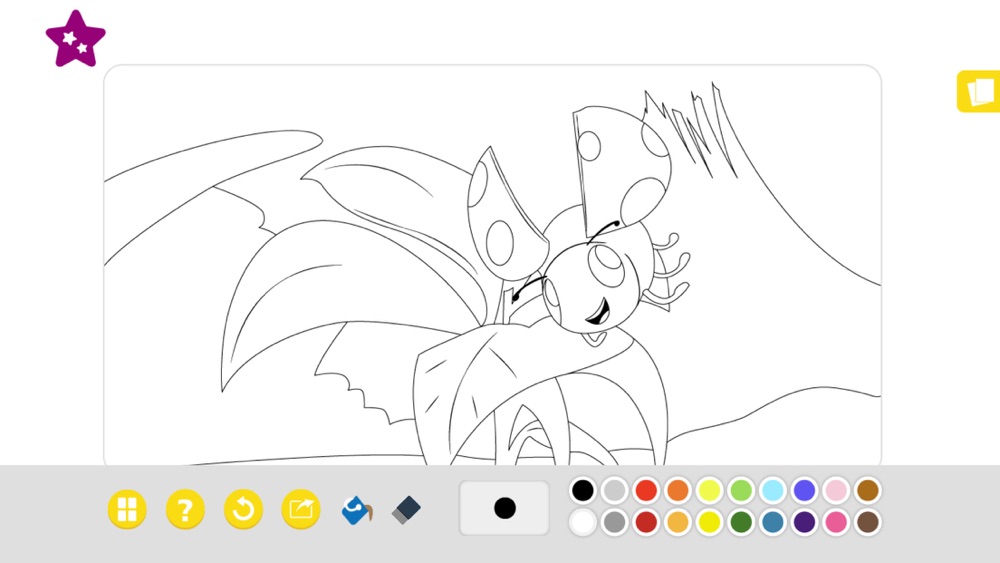Pick the pure yellow color swatch
Image resolution: width=1000 pixels, height=563 pixels.
709,522
